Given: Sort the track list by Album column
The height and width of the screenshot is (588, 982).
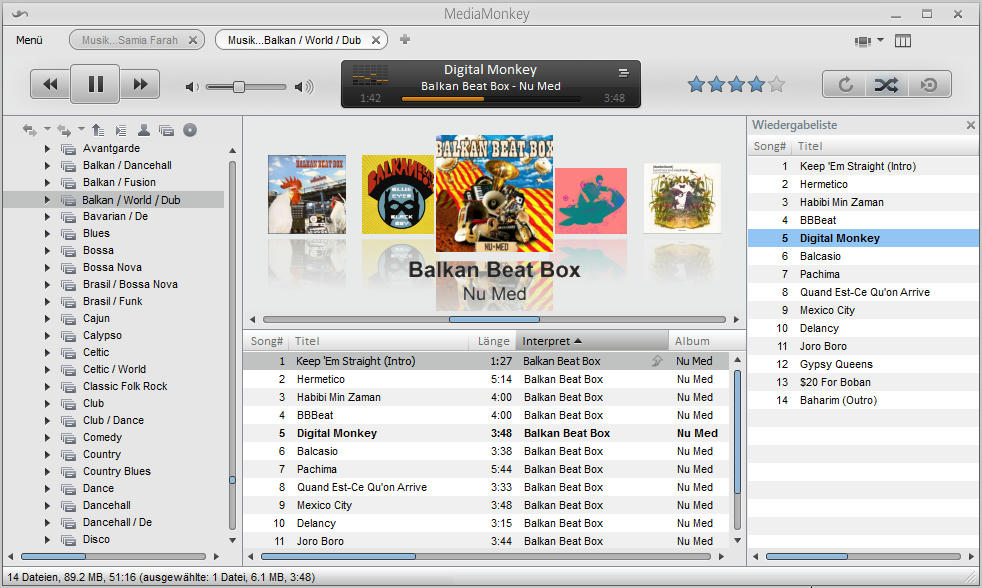Looking at the screenshot, I should coord(707,341).
